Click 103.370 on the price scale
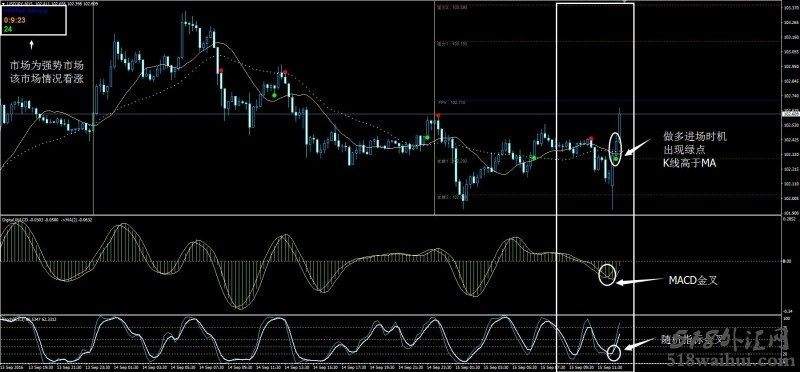Viewport: 800px width, 372px height. 790,7
